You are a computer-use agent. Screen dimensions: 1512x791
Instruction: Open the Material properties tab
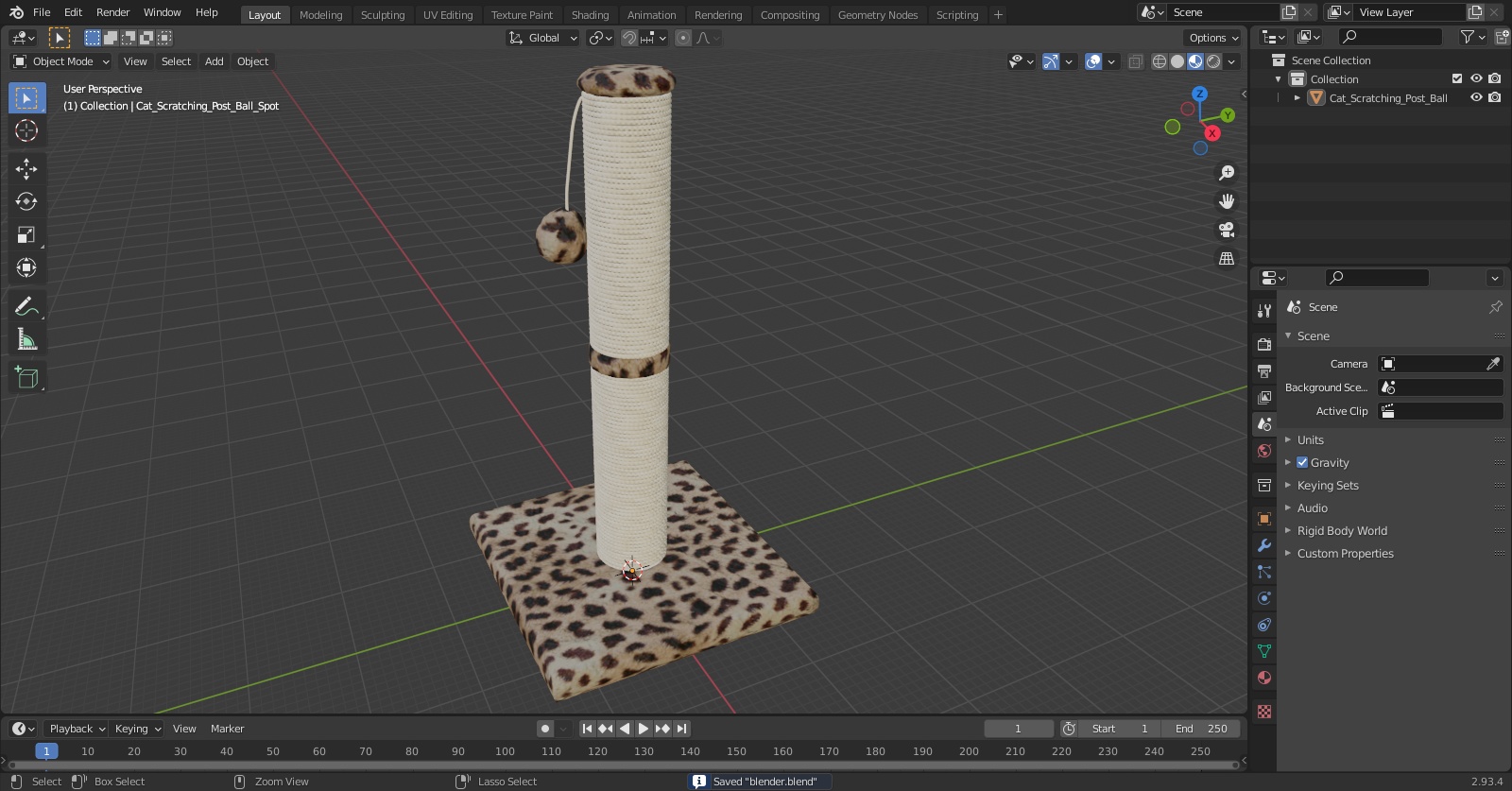1264,678
